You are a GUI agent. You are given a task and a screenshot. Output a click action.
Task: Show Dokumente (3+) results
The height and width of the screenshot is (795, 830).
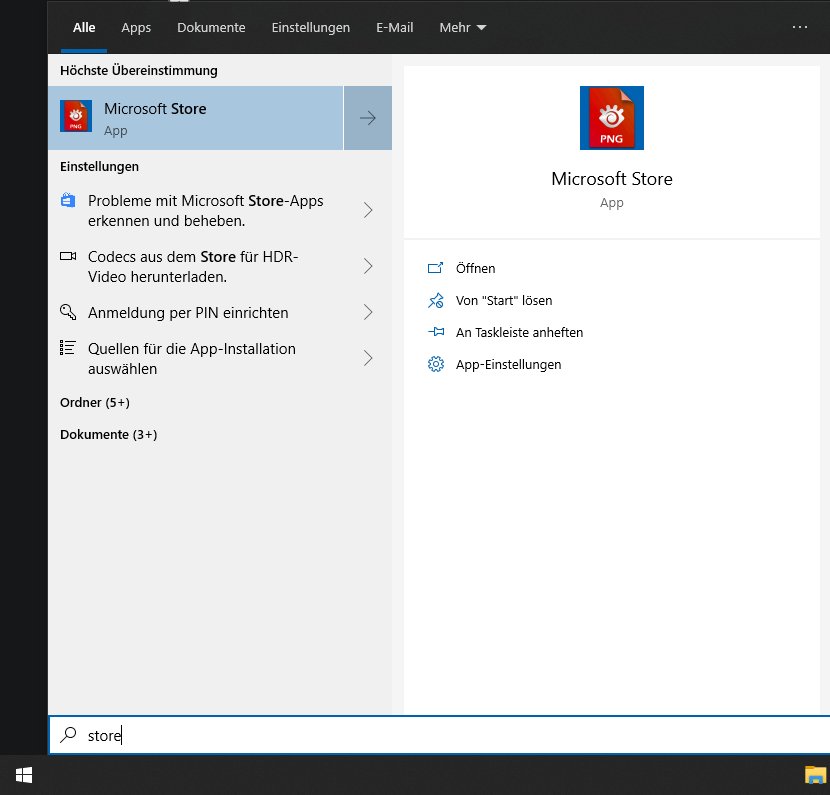pos(109,435)
